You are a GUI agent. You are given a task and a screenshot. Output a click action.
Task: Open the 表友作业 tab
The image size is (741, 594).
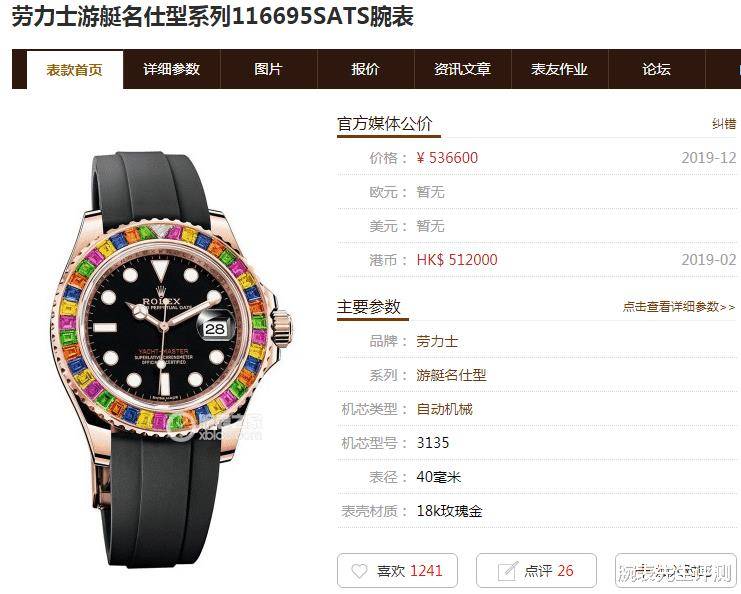pos(560,69)
